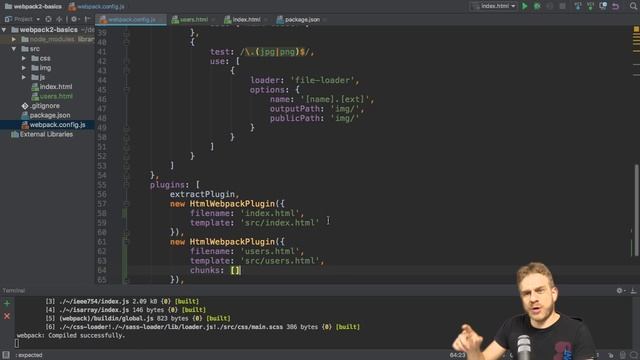
Task: Select index.html in the project tree
Action: pos(52,87)
